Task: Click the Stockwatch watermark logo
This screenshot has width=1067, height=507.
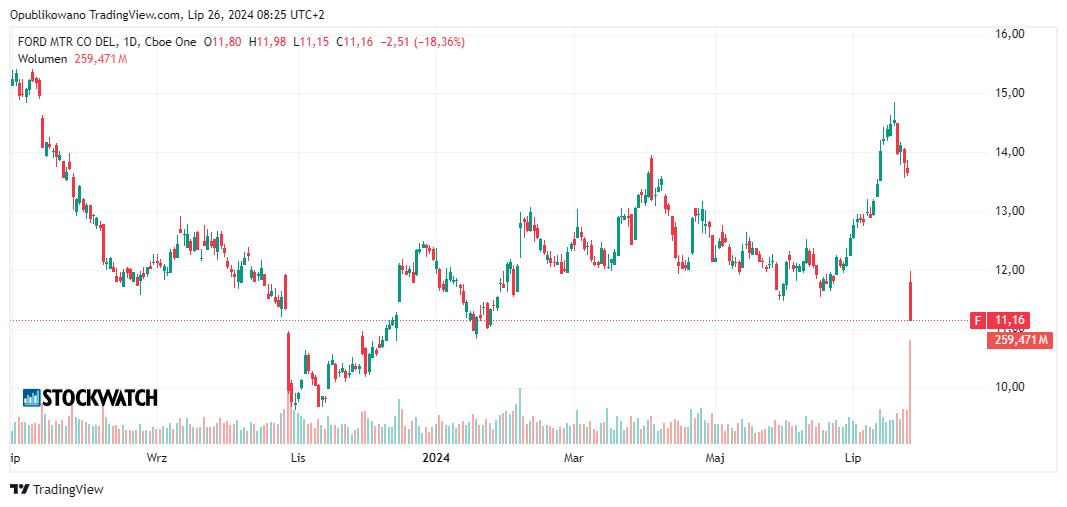Action: point(90,398)
